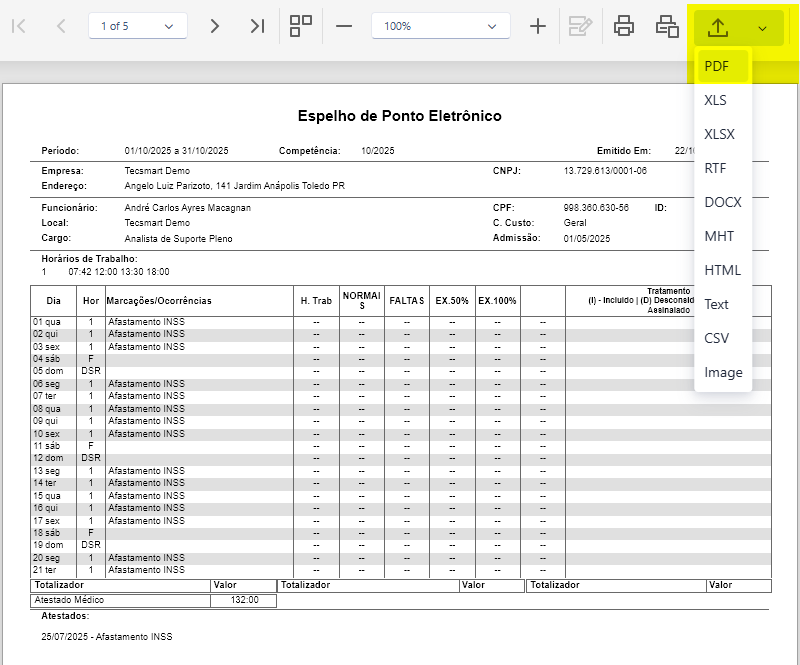Viewport: 800px width, 665px height.
Task: Select DOCX from export menu
Action: pos(723,202)
